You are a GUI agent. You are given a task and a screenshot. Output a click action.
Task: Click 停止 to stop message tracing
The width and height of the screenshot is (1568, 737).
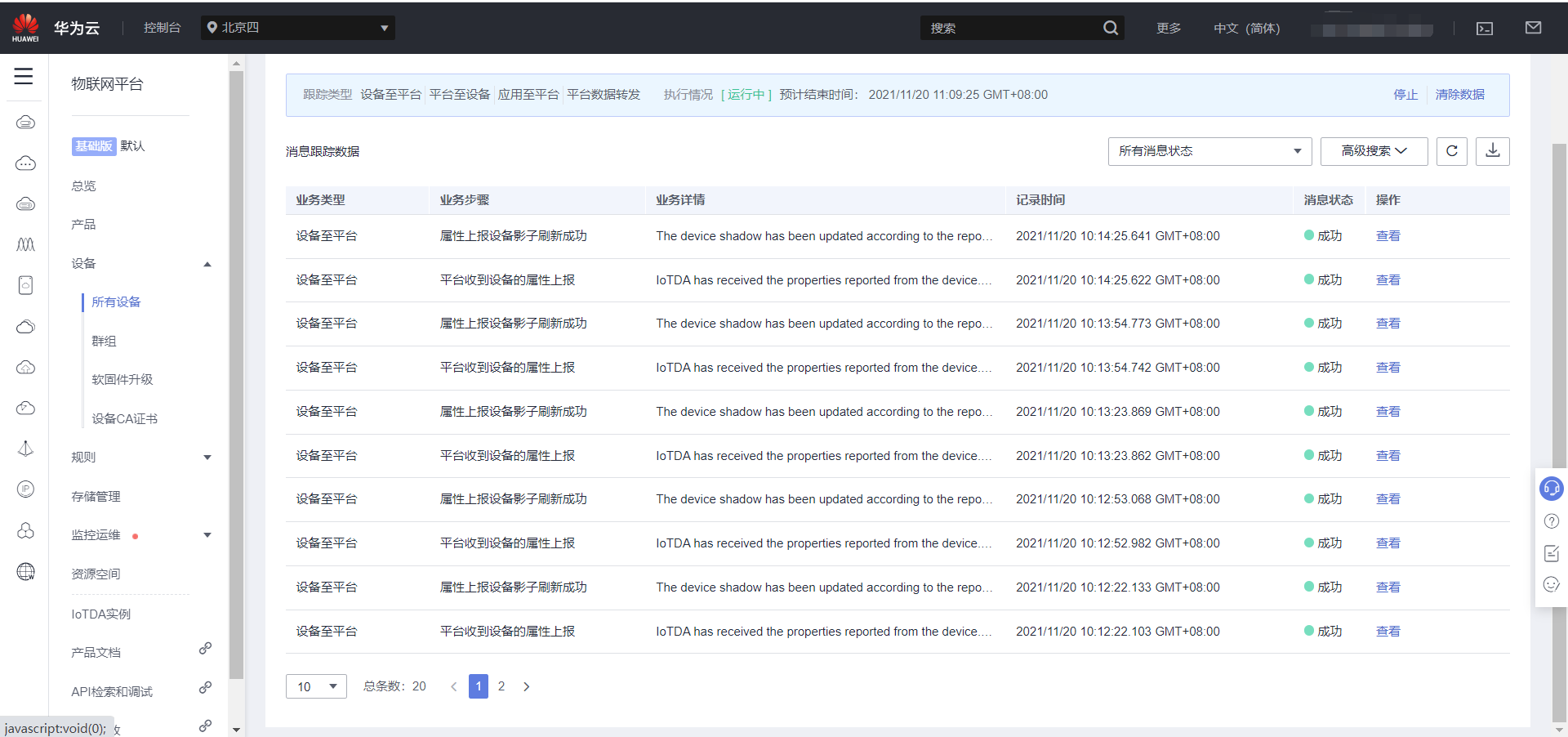1405,95
